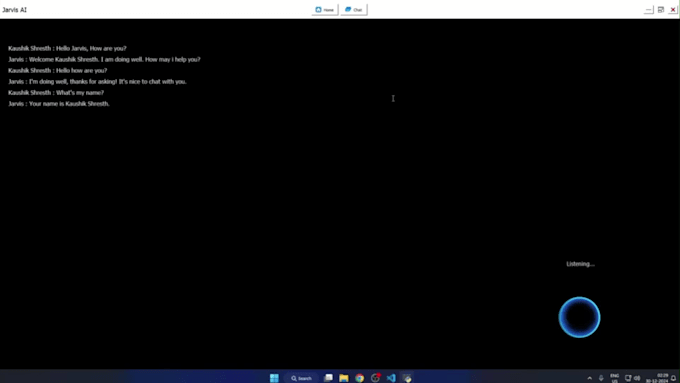Image resolution: width=680 pixels, height=383 pixels.
Task: Open the Windows Start menu
Action: click(x=274, y=378)
